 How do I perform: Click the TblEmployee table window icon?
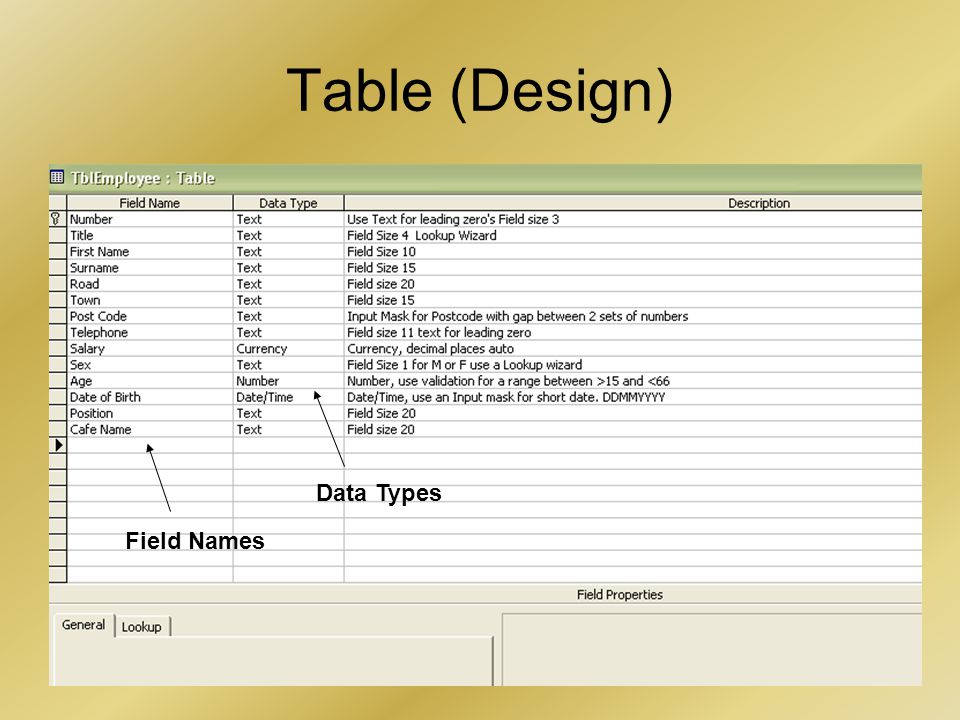[57, 178]
